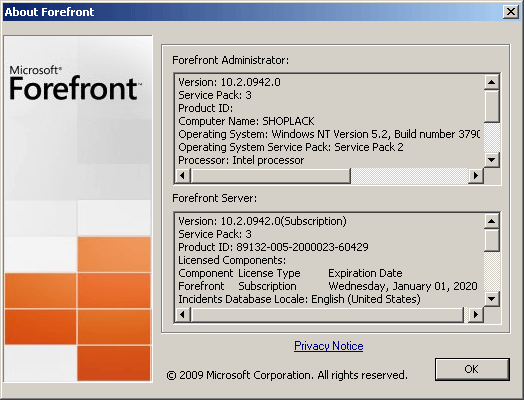524x400 pixels.
Task: Select the Computer Name: SHOPLACK line
Action: (246, 121)
